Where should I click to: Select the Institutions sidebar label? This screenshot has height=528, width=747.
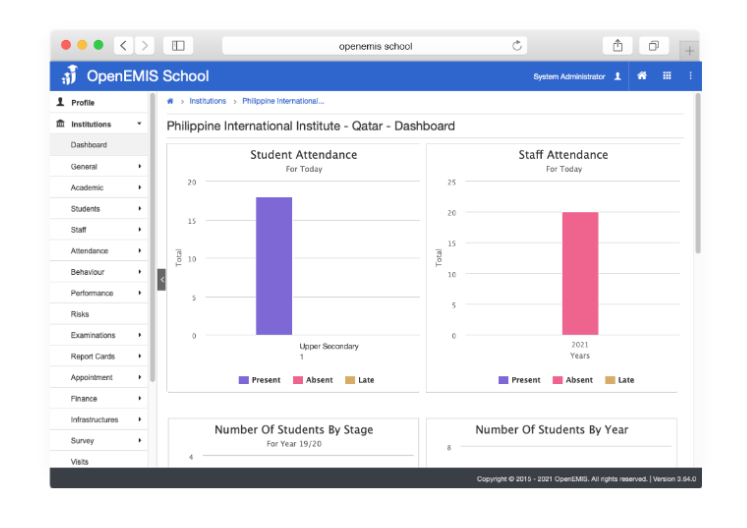(x=91, y=124)
